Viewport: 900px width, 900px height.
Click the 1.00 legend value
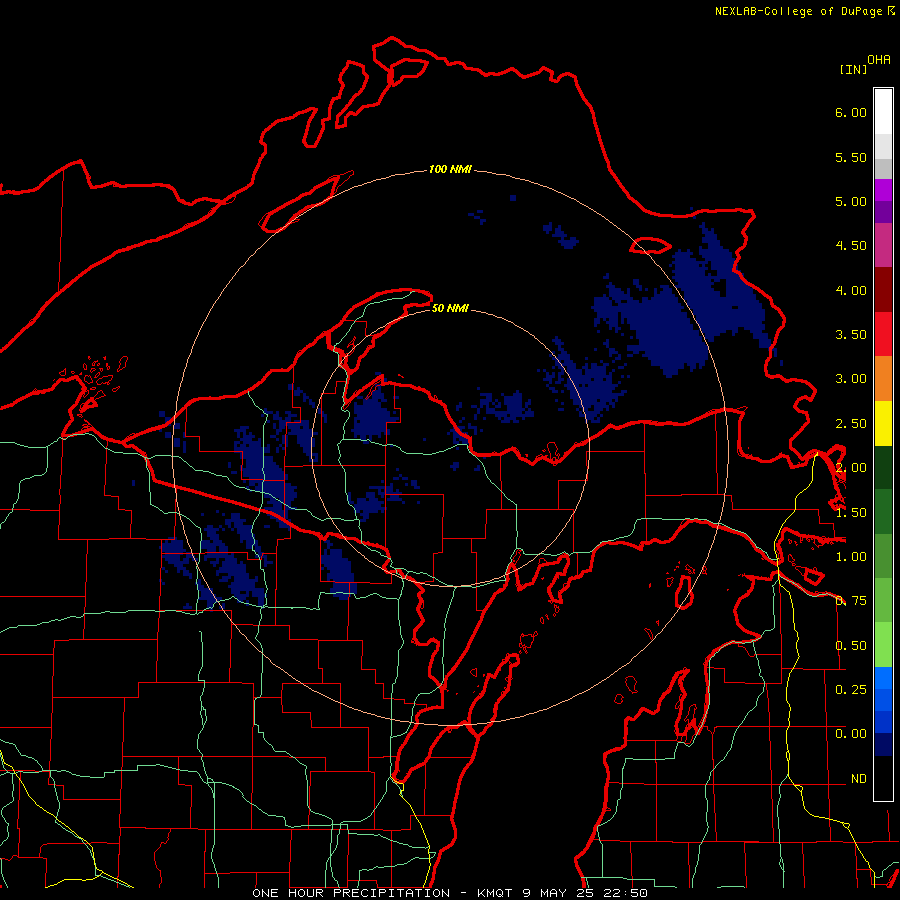click(x=851, y=557)
